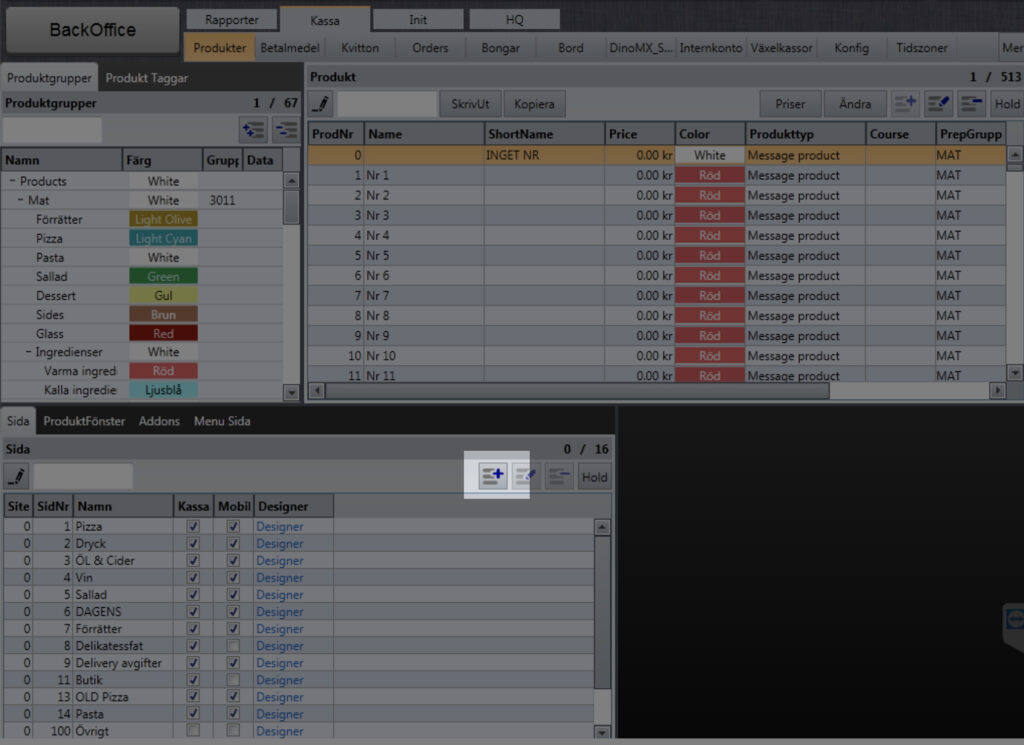Viewport: 1024px width, 745px height.
Task: Click the add product group icon
Action: pyautogui.click(x=252, y=130)
